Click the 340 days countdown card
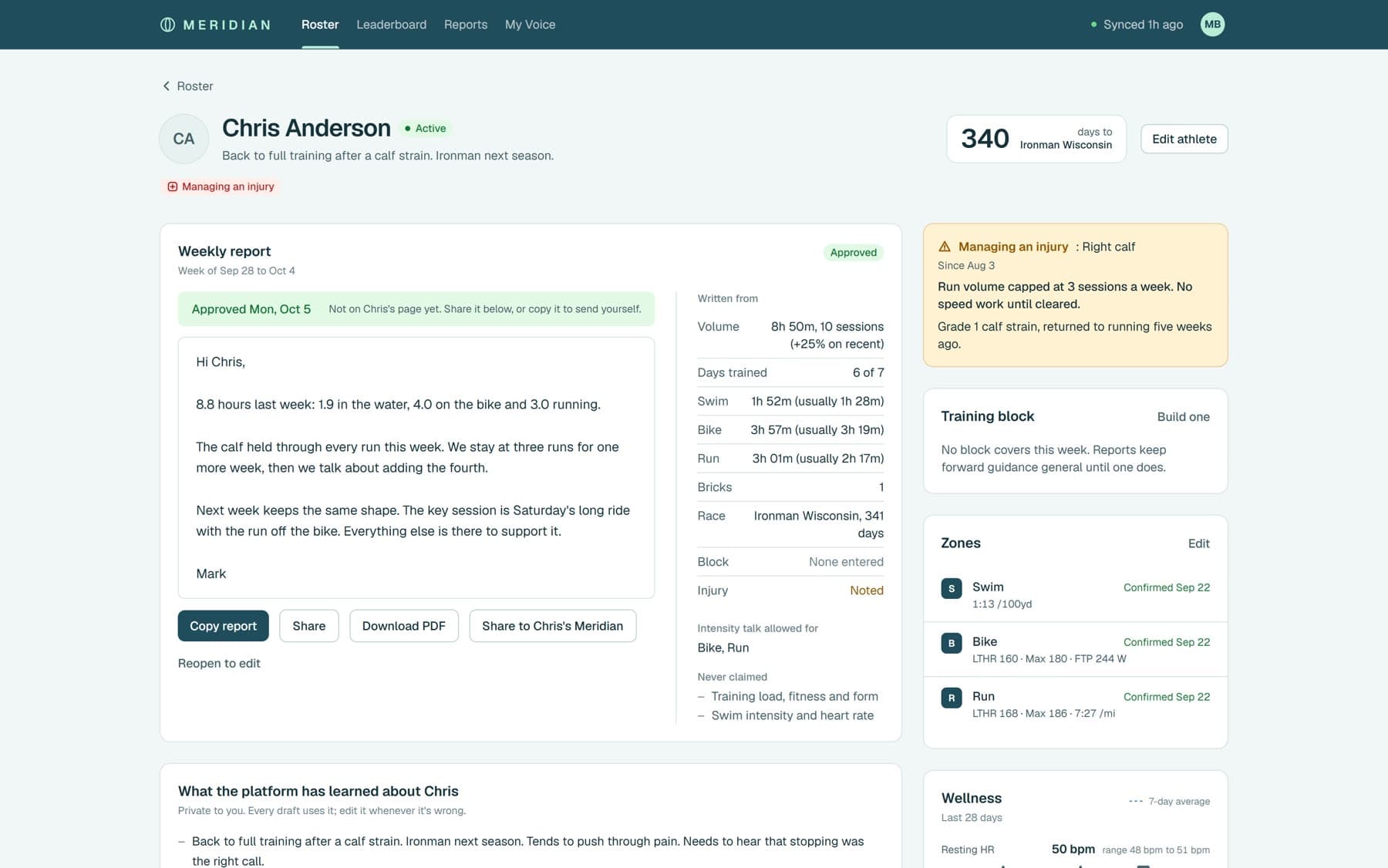The image size is (1388, 868). coord(1036,139)
